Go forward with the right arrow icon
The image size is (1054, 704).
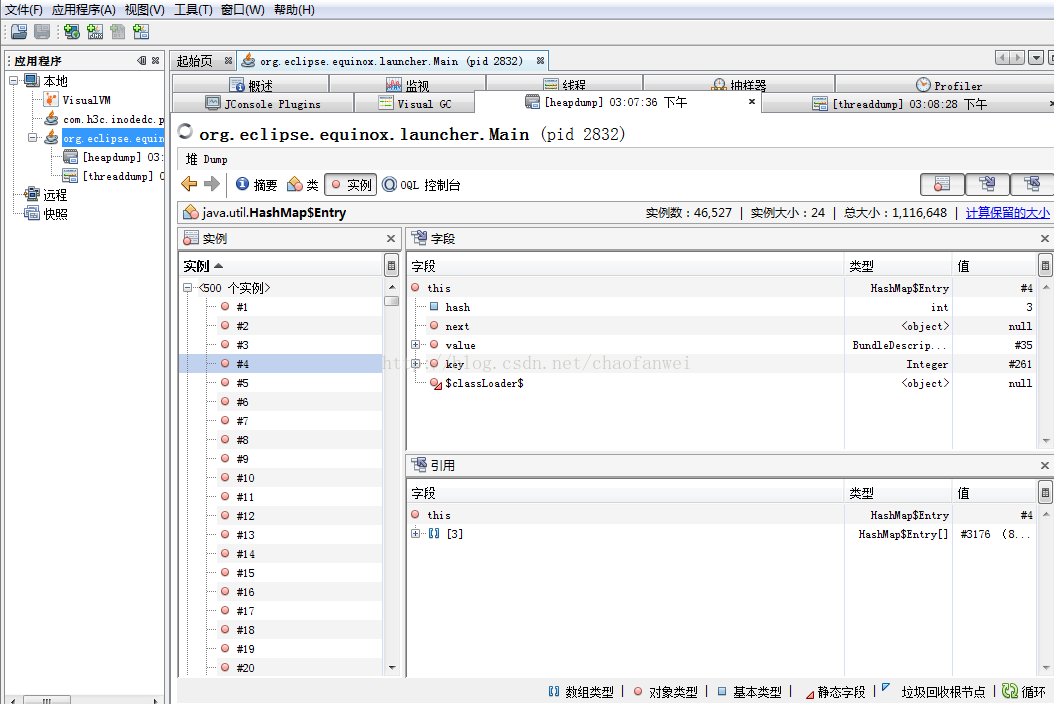coord(212,184)
